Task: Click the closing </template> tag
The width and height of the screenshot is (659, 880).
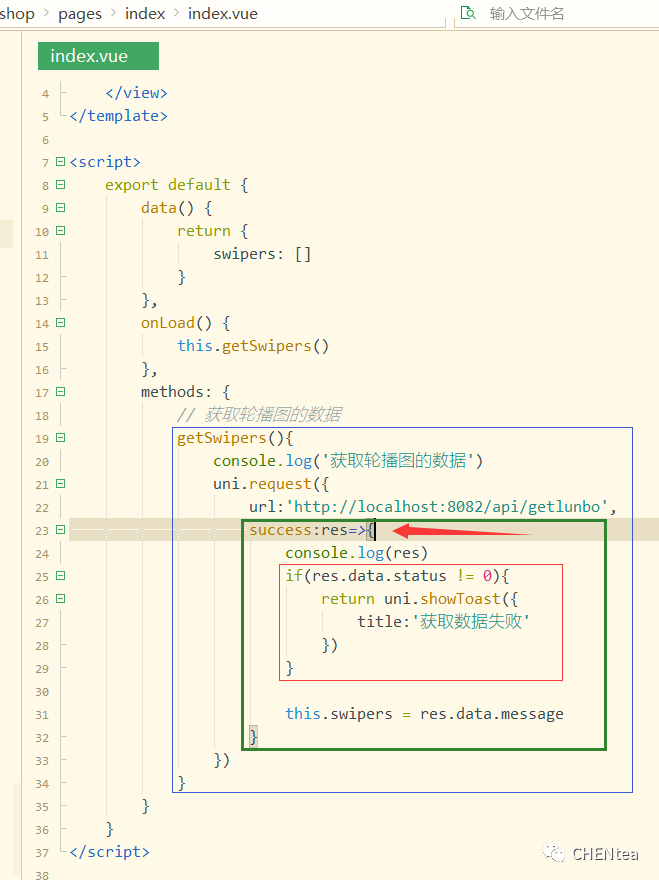Action: [118, 116]
